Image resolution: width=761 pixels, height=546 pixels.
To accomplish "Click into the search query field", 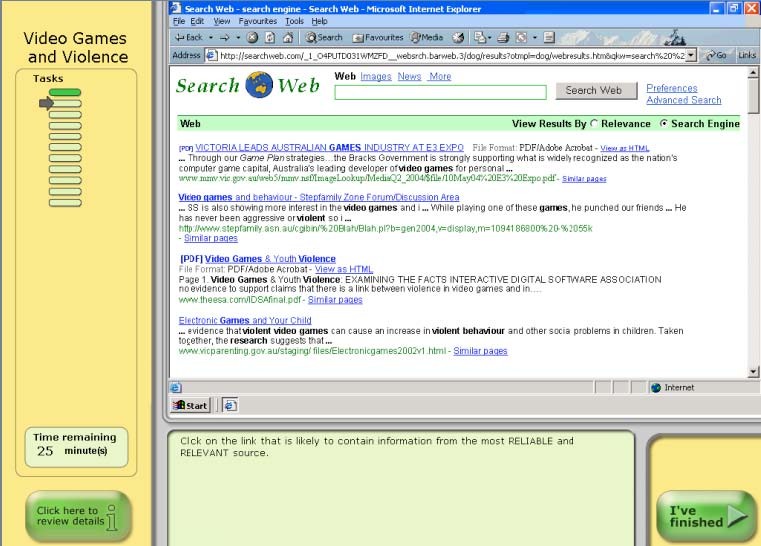I will coord(440,92).
